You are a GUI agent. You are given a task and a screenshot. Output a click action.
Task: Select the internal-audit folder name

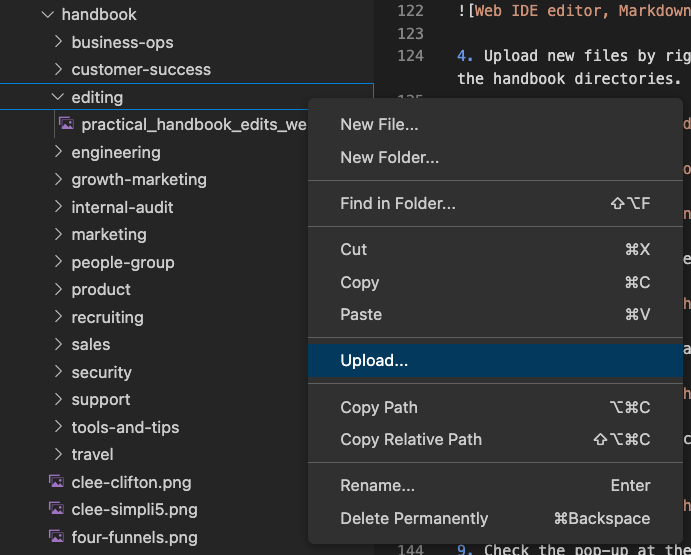coord(123,207)
